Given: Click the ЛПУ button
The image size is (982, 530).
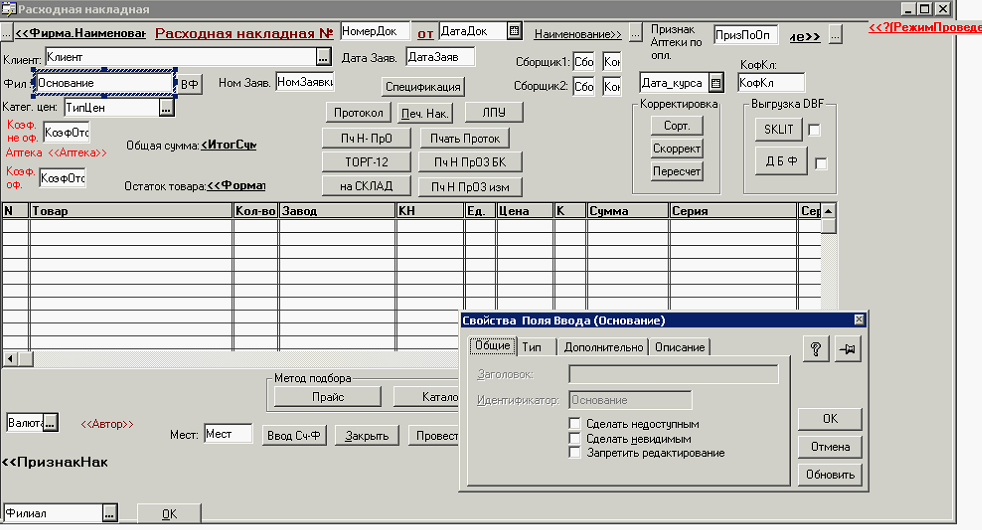Looking at the screenshot, I should click(x=494, y=112).
